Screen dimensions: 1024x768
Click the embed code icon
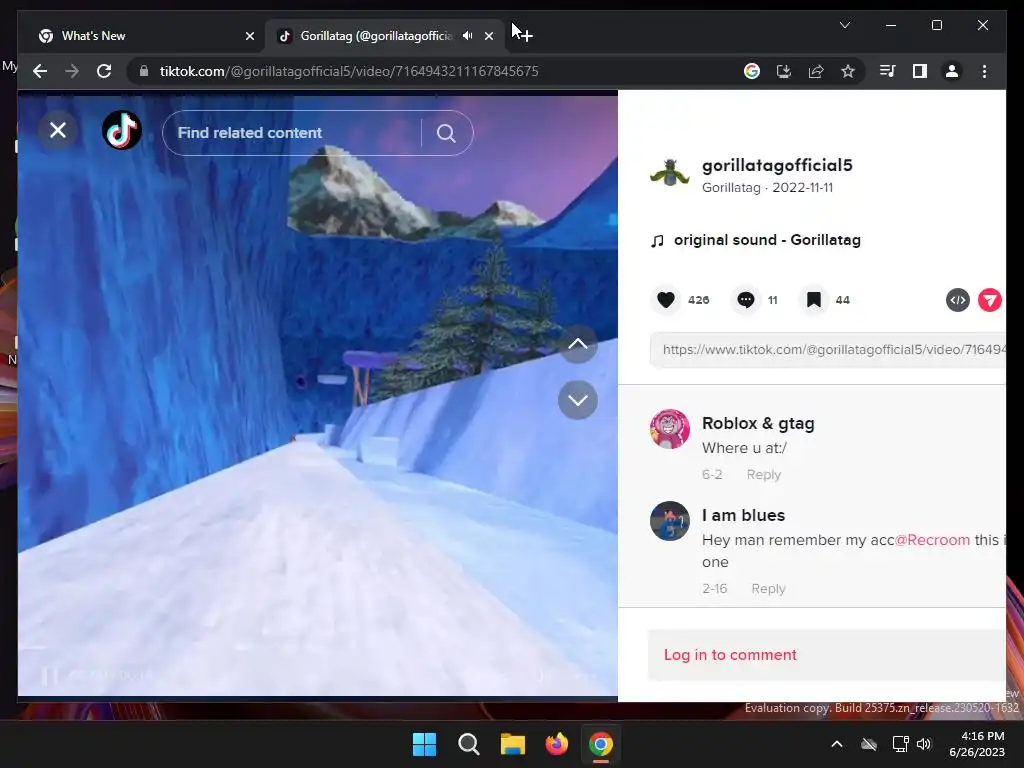click(x=958, y=300)
